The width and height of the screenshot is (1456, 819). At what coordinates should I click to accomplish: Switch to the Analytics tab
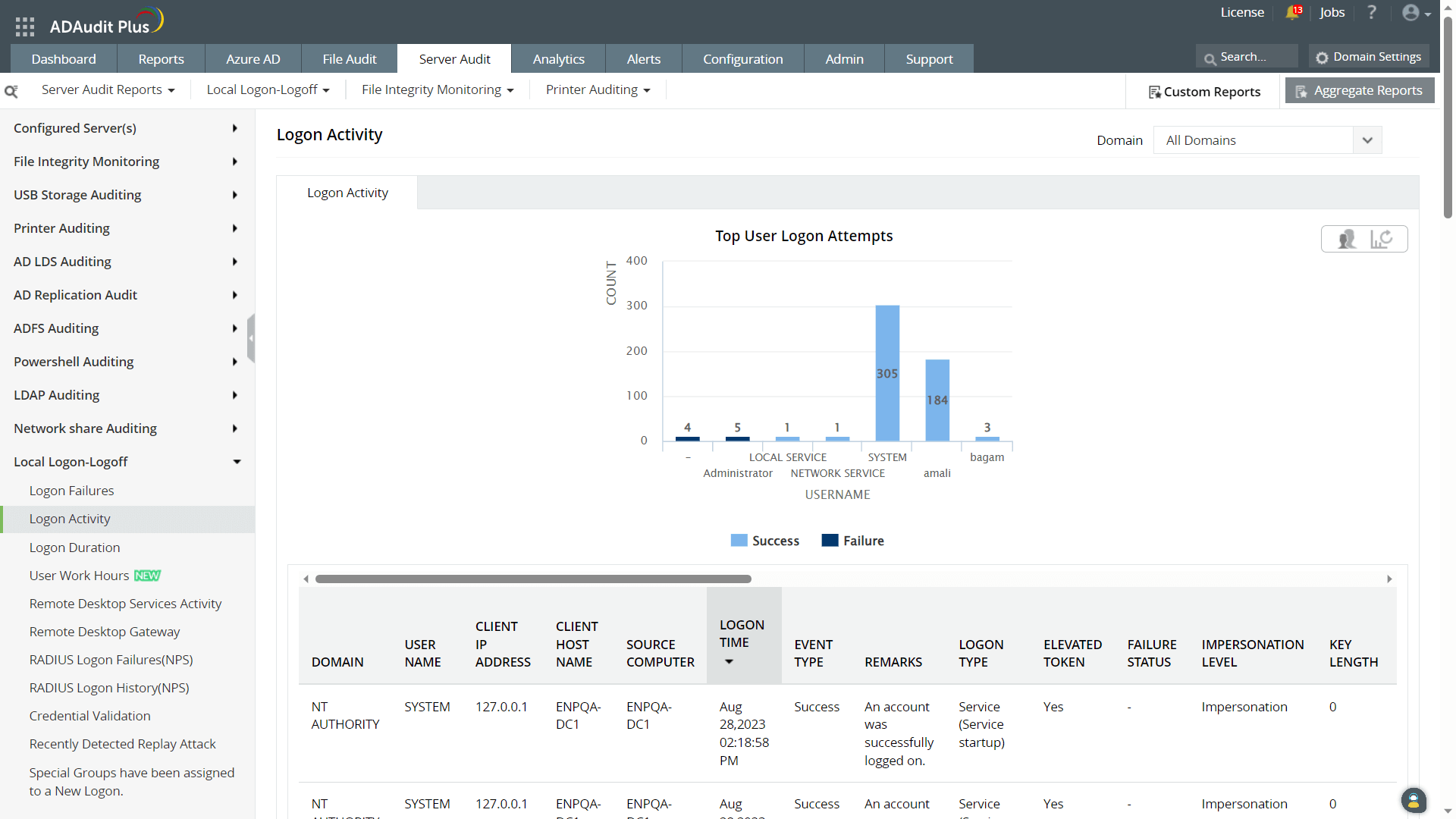coord(558,59)
